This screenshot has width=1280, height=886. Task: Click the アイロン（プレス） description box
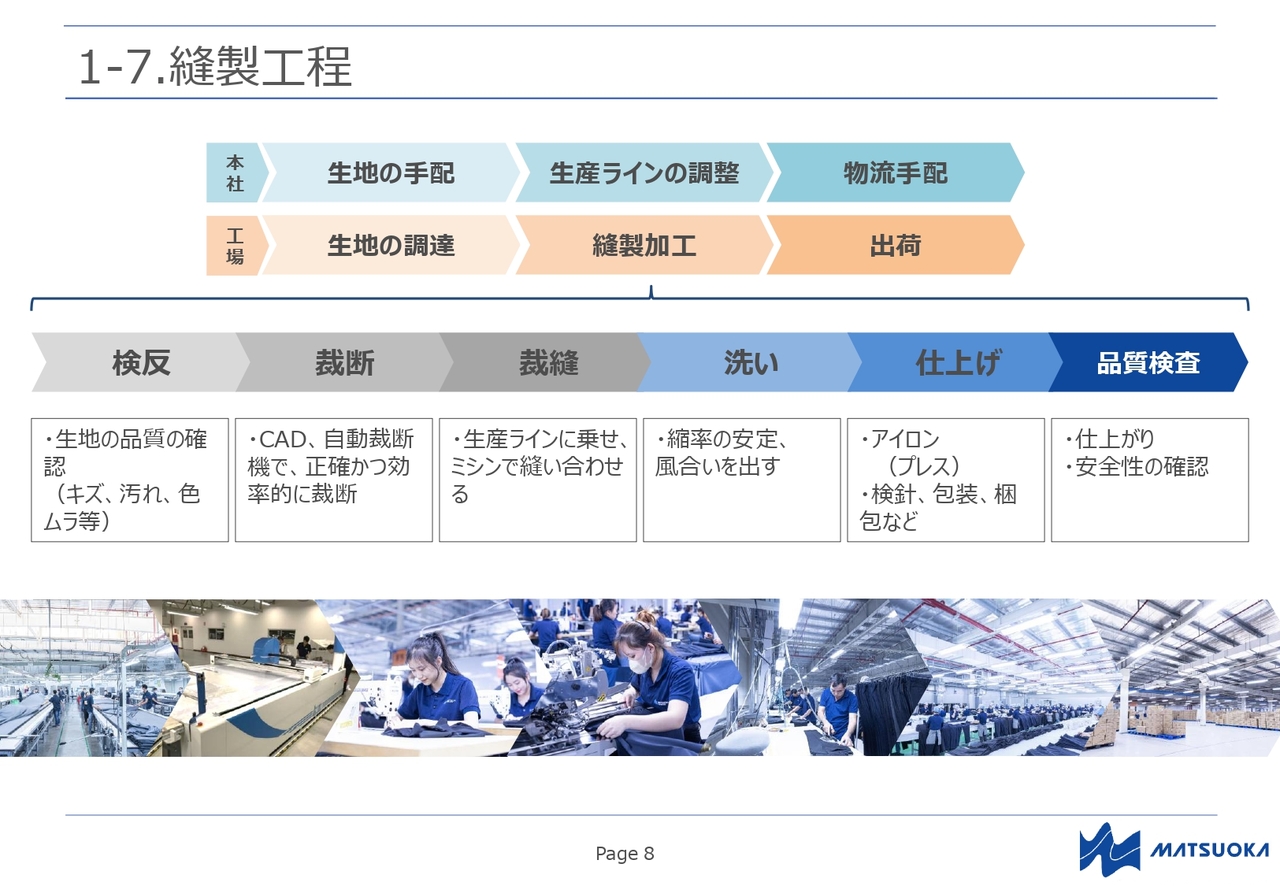coord(946,480)
